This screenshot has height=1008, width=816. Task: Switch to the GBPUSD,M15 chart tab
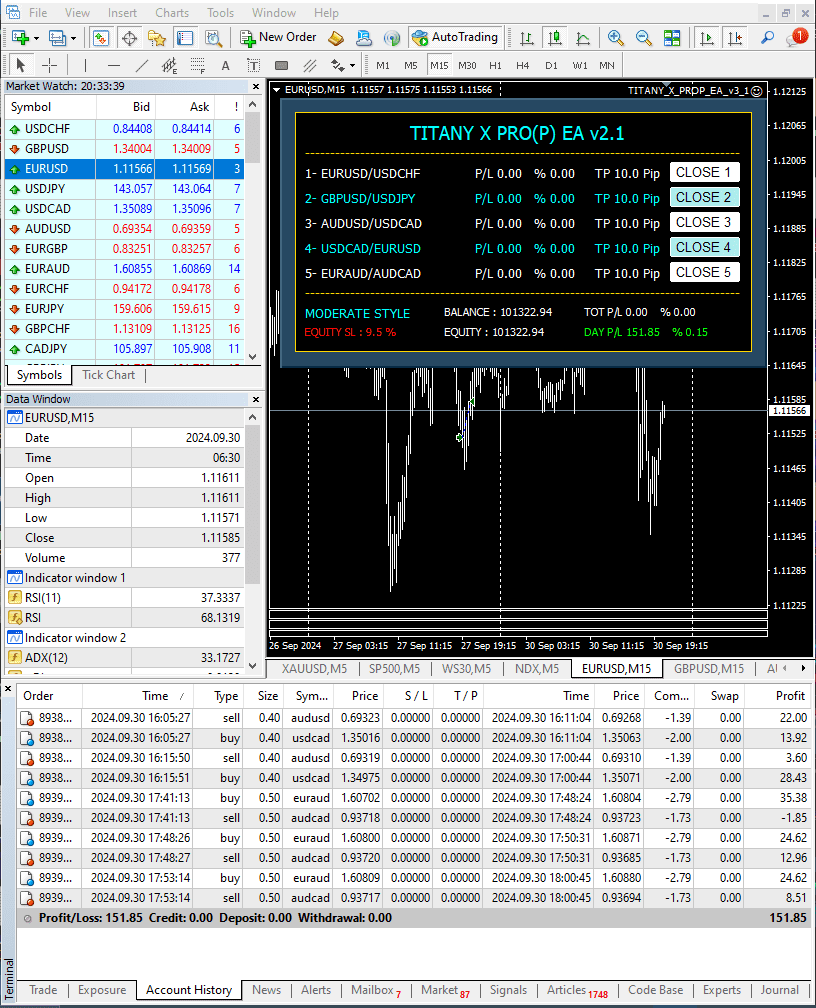pyautogui.click(x=709, y=669)
